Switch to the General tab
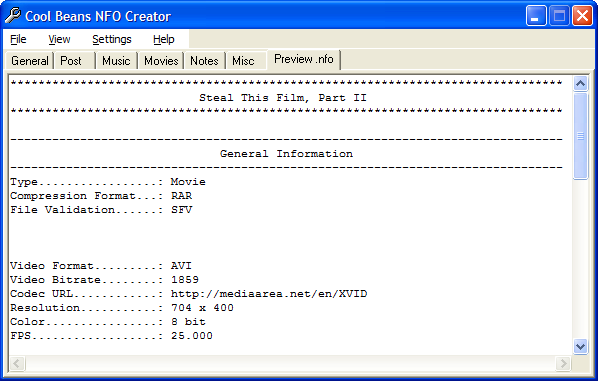 (x=30, y=61)
